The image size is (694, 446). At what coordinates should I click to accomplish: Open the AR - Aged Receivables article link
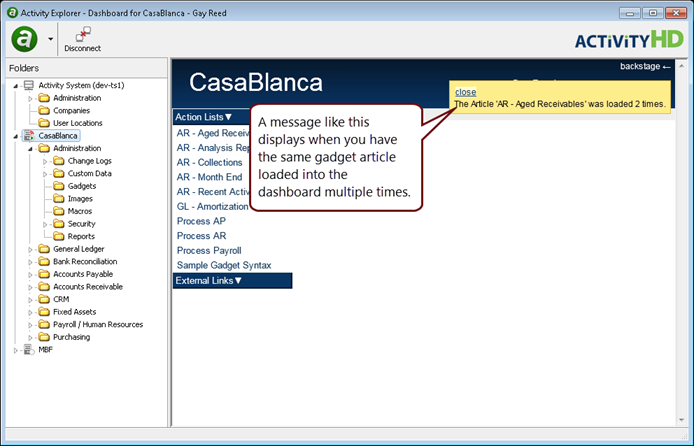coord(213,133)
